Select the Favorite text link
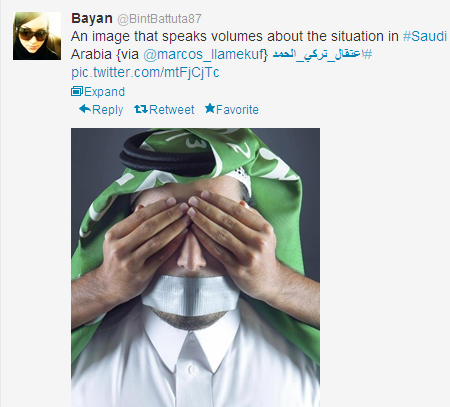Viewport: 450px width, 407px height. [x=237, y=110]
